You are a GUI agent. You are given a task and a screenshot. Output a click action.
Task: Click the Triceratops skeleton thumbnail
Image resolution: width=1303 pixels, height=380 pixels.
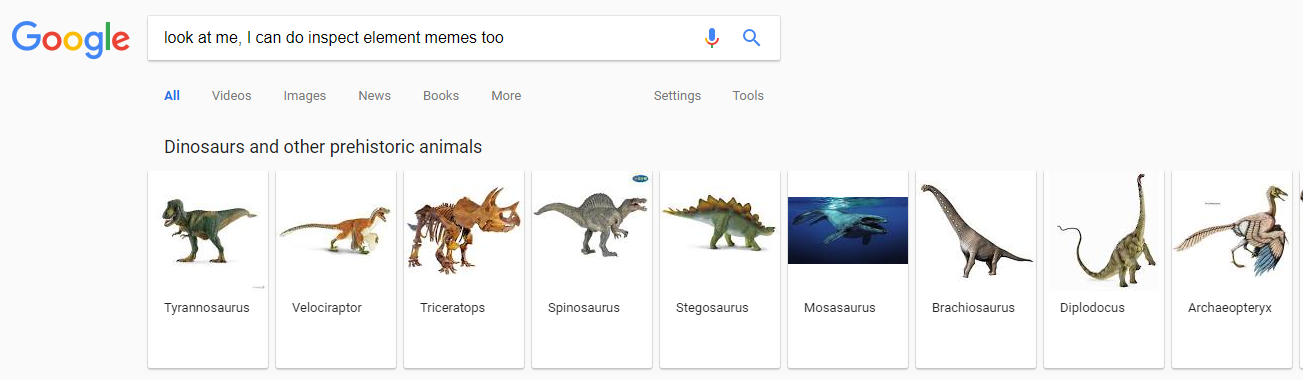pyautogui.click(x=464, y=230)
